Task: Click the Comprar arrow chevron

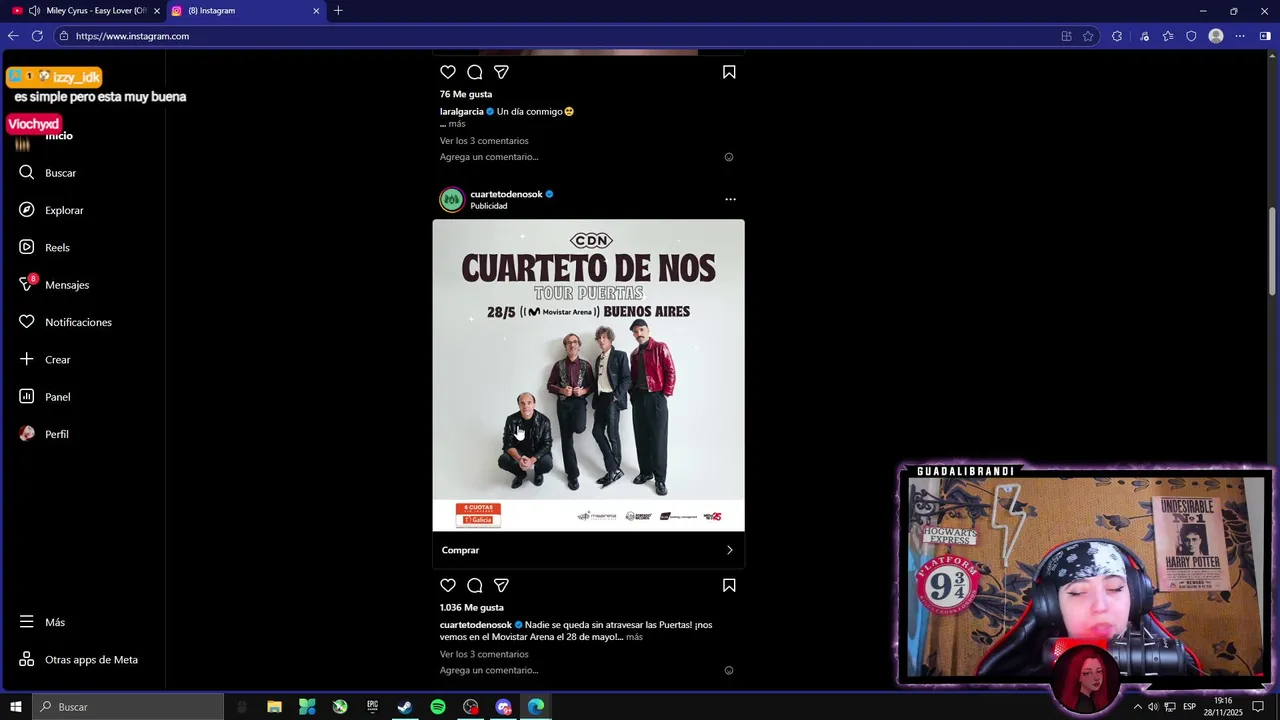Action: [x=729, y=550]
